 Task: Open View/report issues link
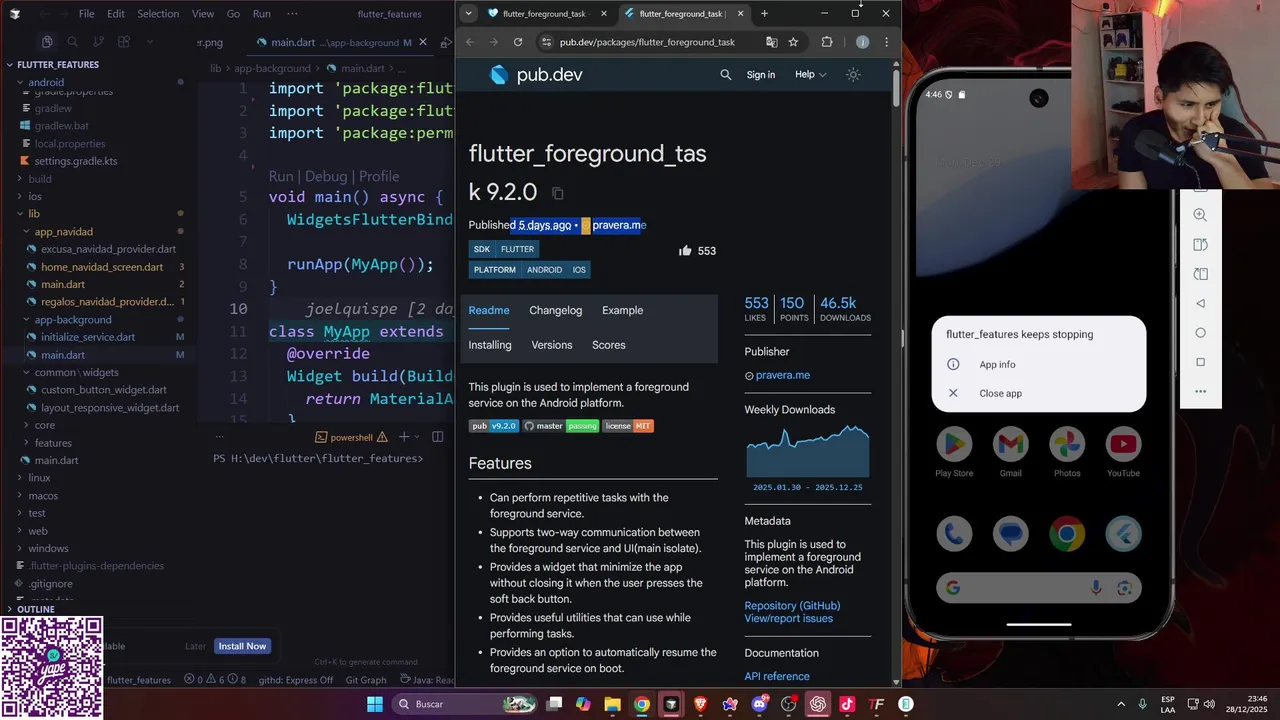788,618
